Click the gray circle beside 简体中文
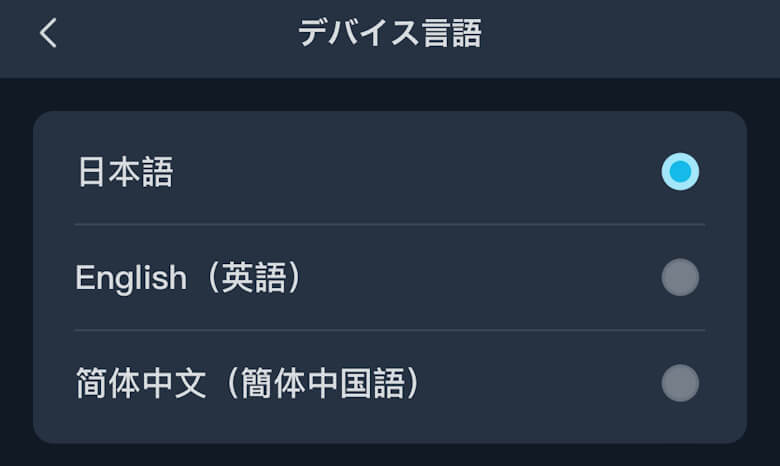 point(680,383)
